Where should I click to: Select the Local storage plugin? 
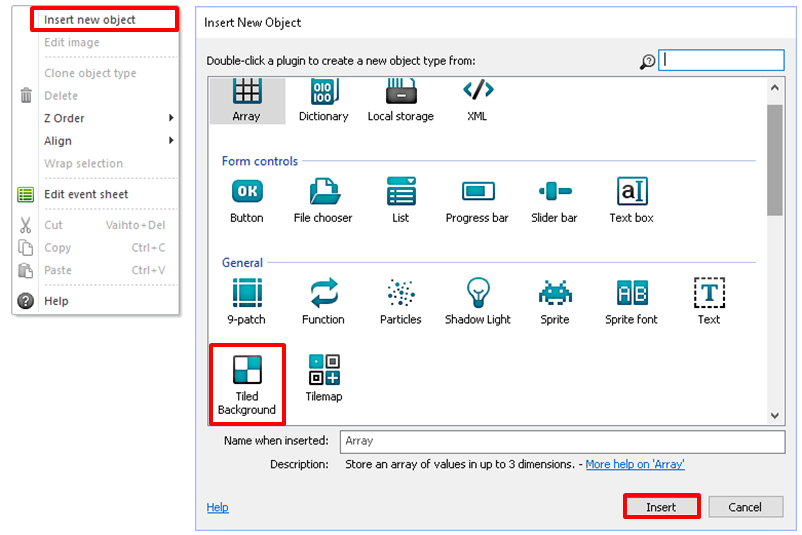coord(400,92)
